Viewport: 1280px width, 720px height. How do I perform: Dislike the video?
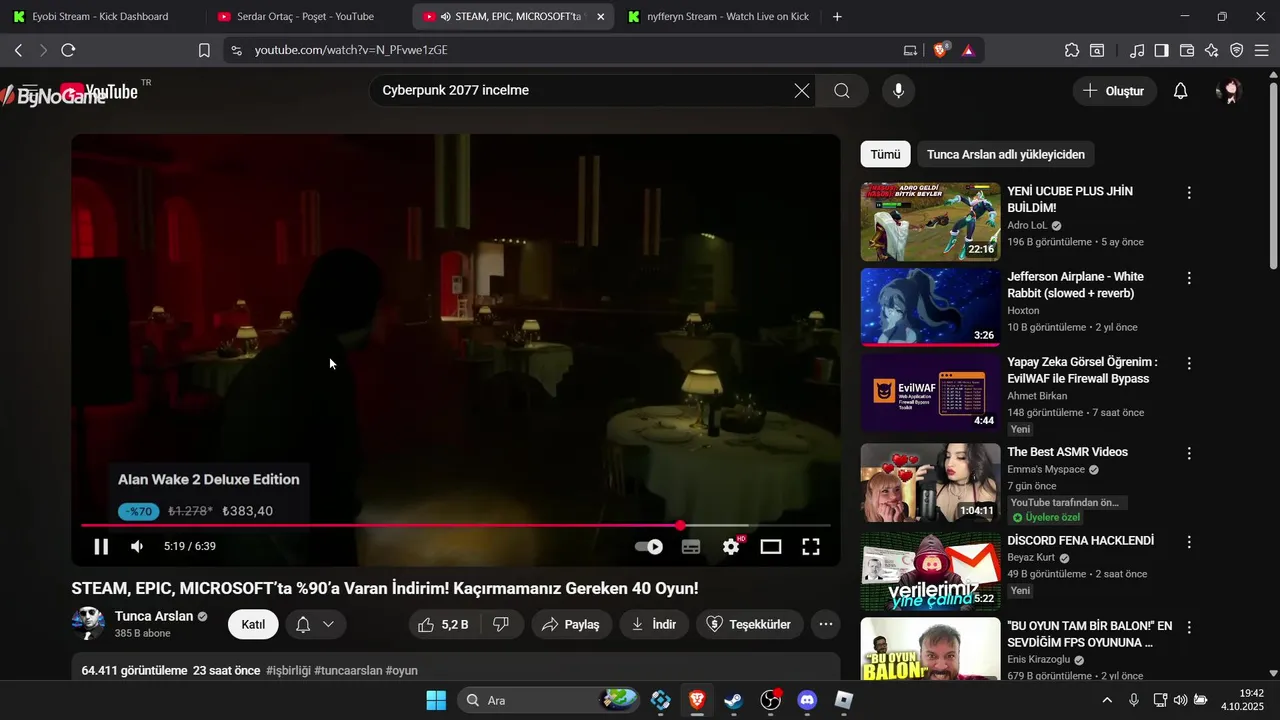(502, 624)
